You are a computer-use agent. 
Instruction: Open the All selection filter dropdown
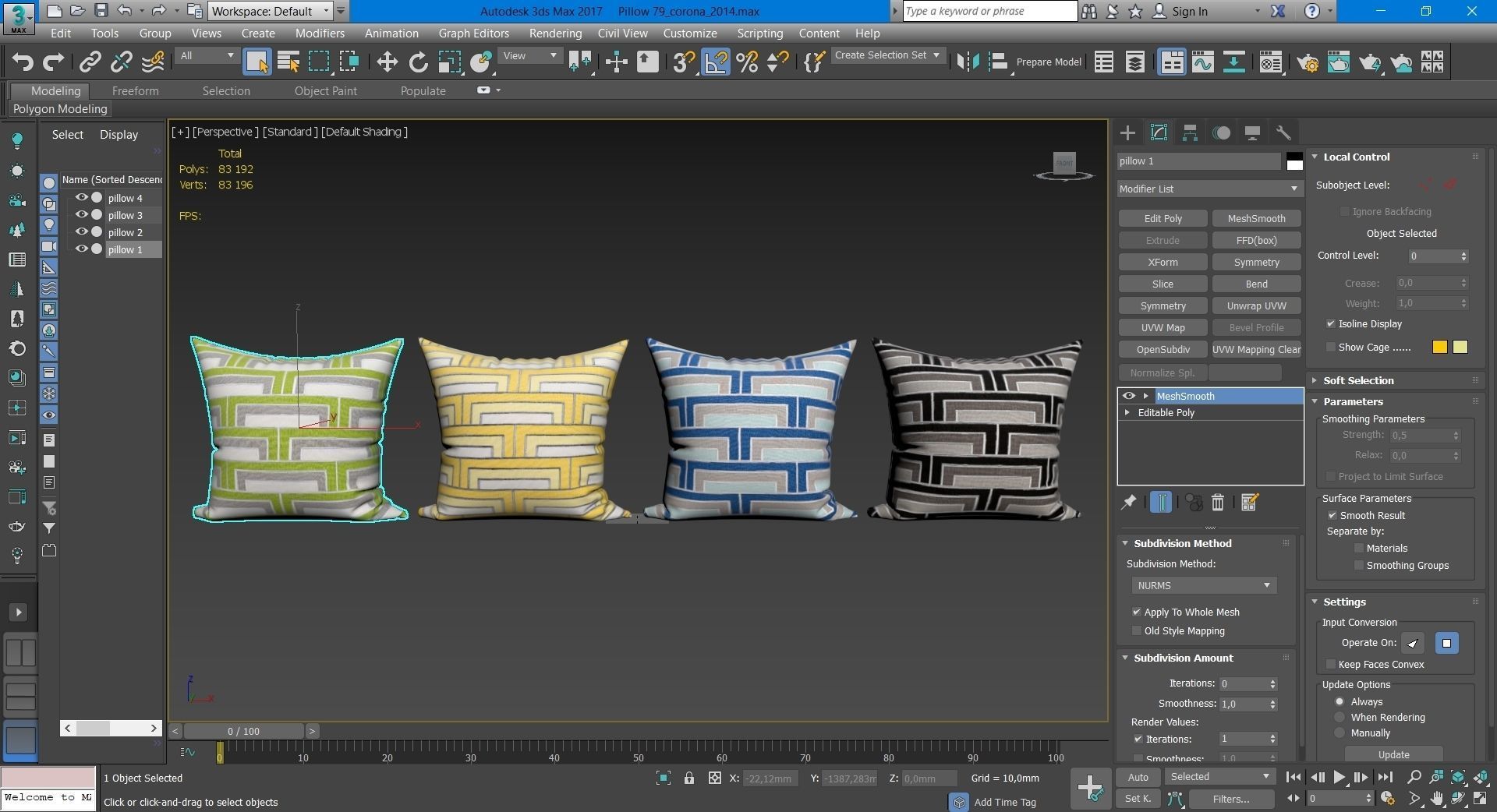[207, 55]
